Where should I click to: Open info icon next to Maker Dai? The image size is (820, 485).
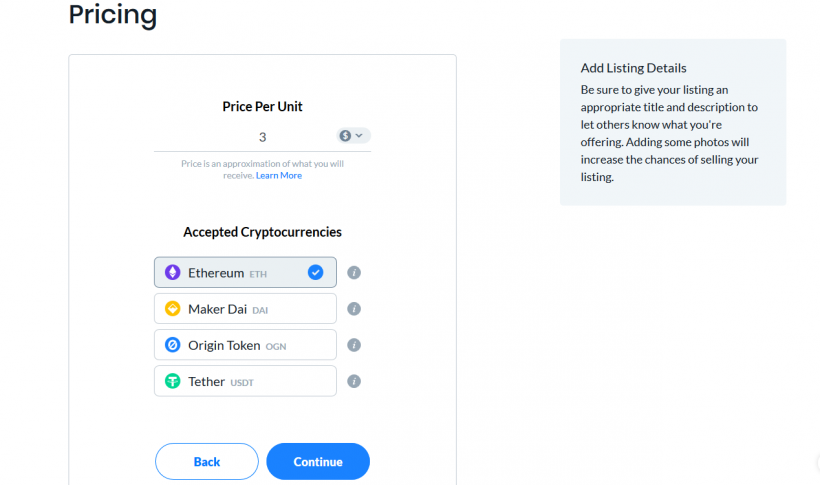coord(354,309)
